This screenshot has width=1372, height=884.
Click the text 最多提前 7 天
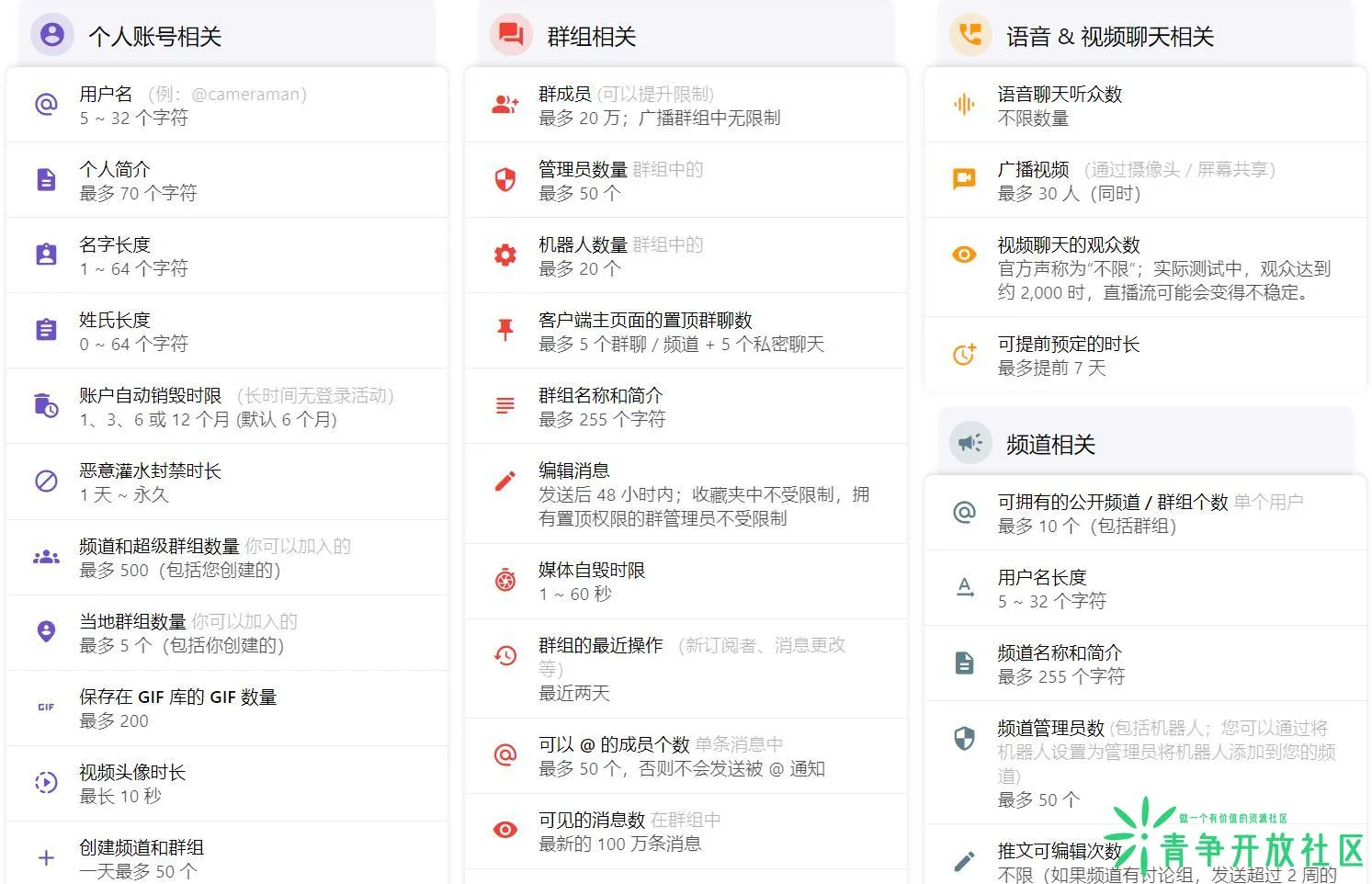coord(1051,368)
